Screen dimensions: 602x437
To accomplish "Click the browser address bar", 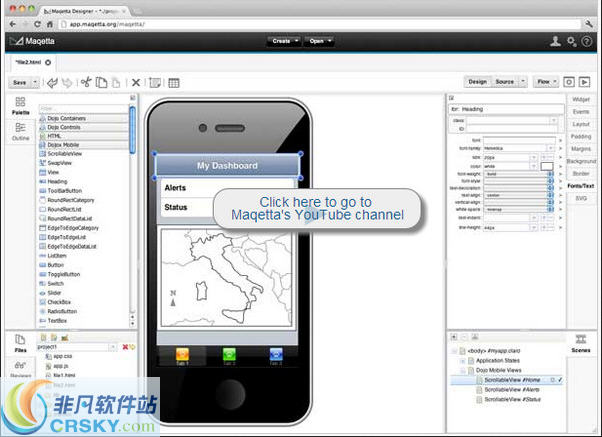I will pos(320,24).
